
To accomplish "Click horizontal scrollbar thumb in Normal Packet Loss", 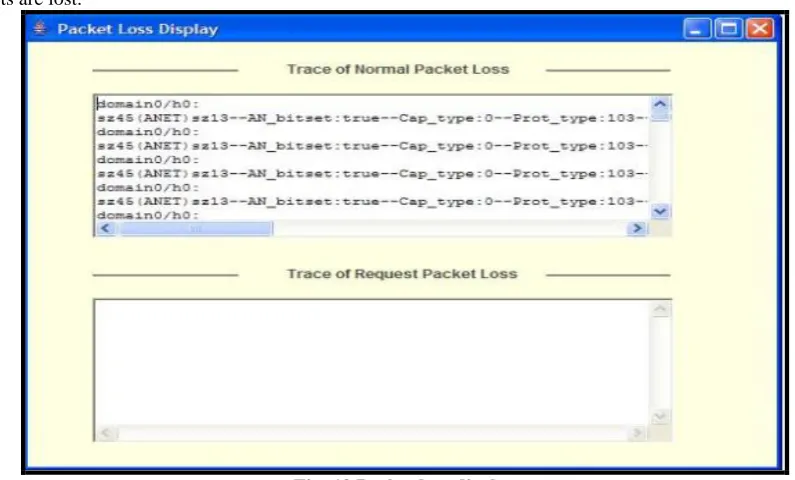I will 195,229.
